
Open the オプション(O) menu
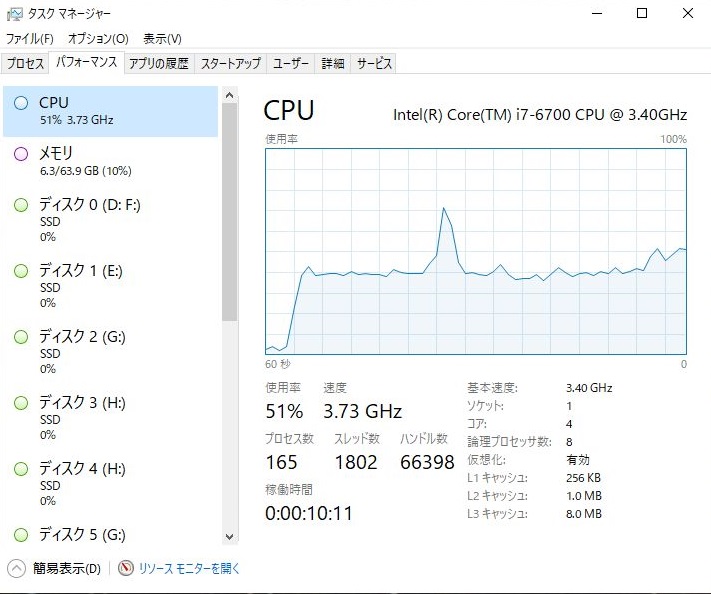click(98, 39)
